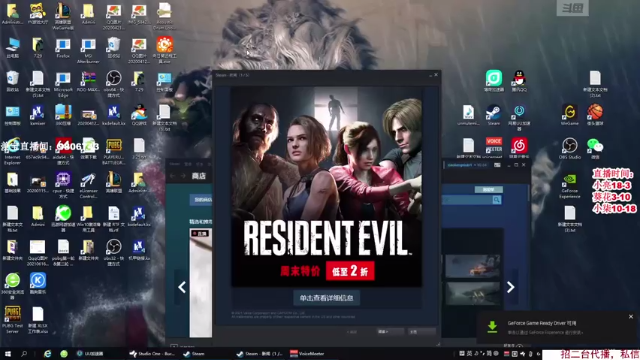Click the Resident Evil weekend deal banner
This screenshot has width=640, height=360.
coord(327,187)
